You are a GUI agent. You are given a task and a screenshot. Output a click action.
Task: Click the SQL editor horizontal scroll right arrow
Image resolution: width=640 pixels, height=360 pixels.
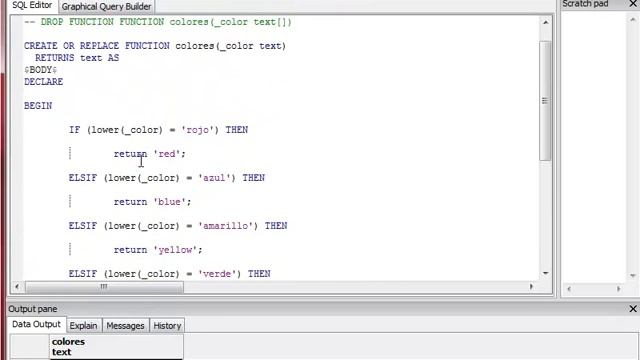tap(531, 287)
